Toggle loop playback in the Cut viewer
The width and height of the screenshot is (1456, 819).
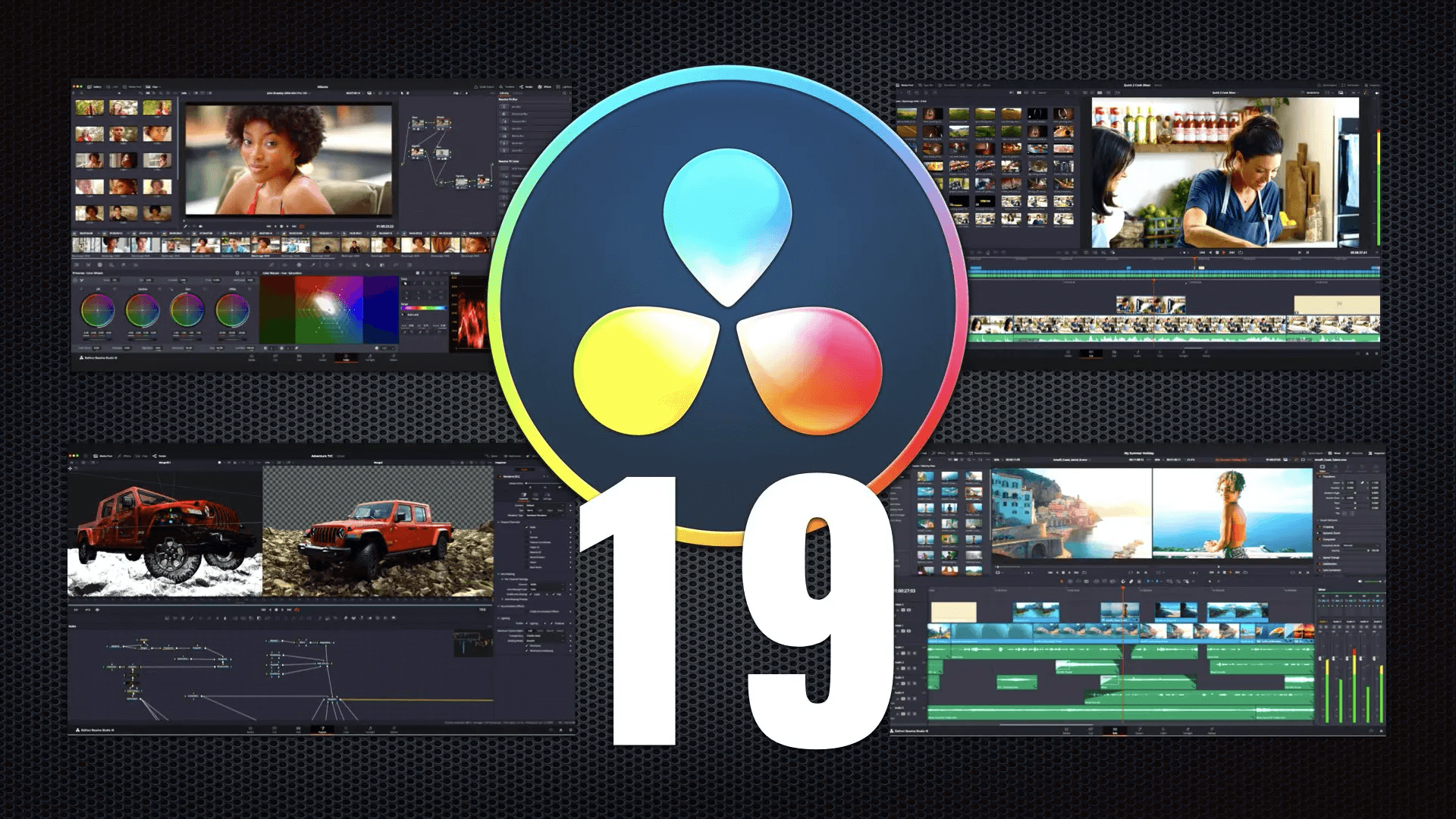click(x=1241, y=253)
